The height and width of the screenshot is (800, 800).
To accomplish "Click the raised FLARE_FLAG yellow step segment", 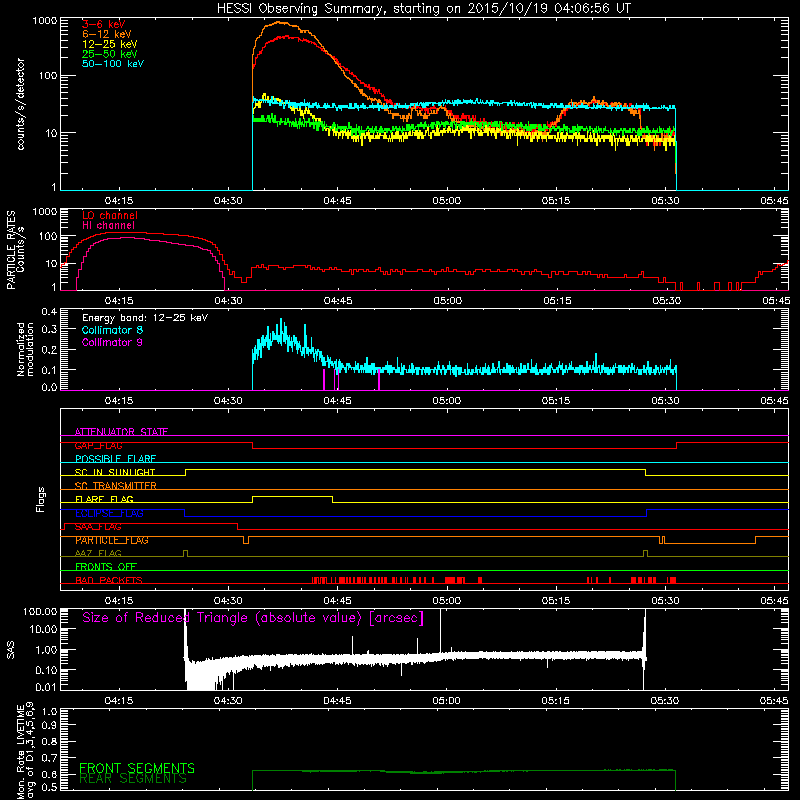I will (x=292, y=496).
